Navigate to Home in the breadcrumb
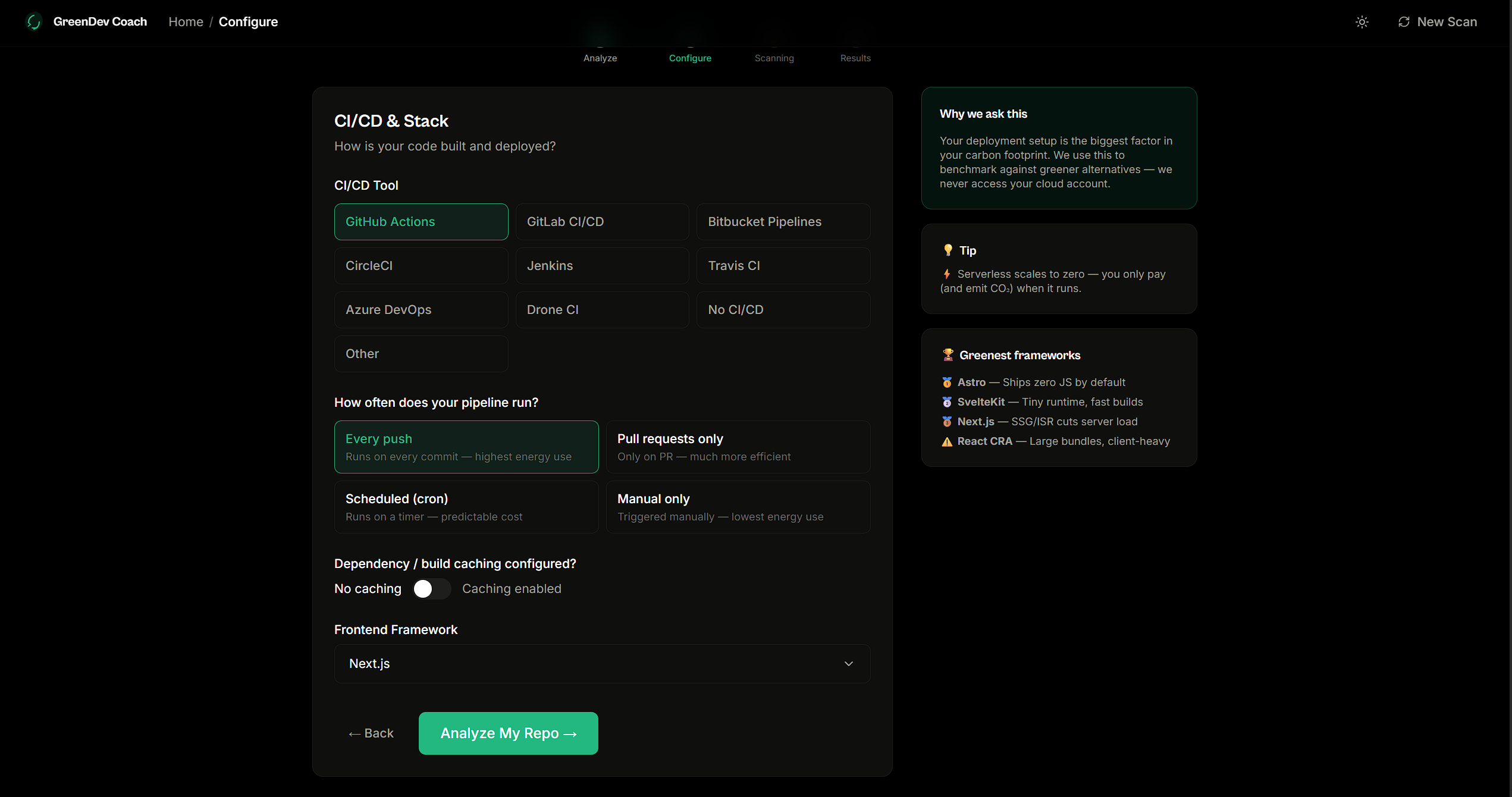This screenshot has width=1512, height=797. (186, 22)
